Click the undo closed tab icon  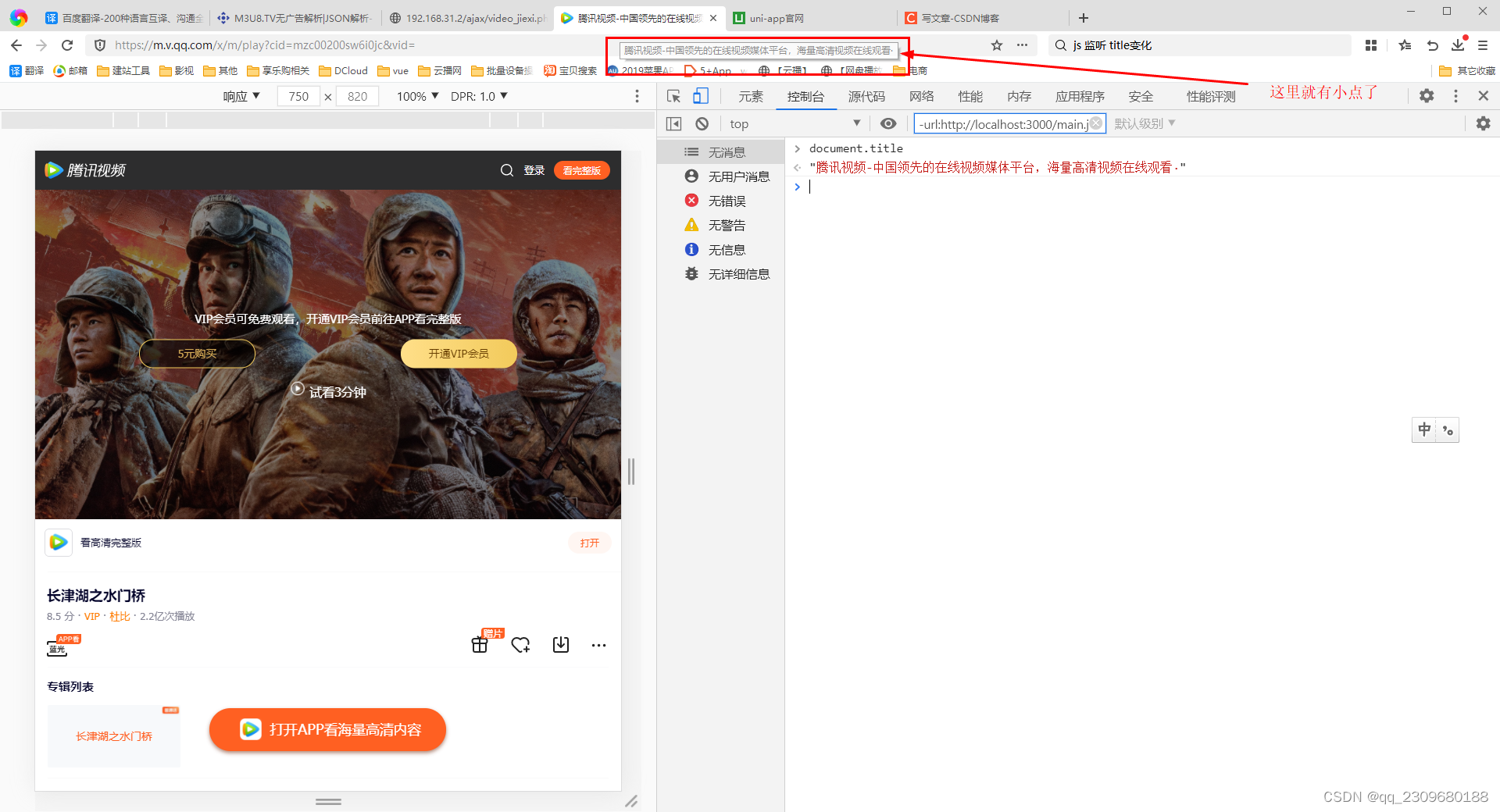[1432, 45]
